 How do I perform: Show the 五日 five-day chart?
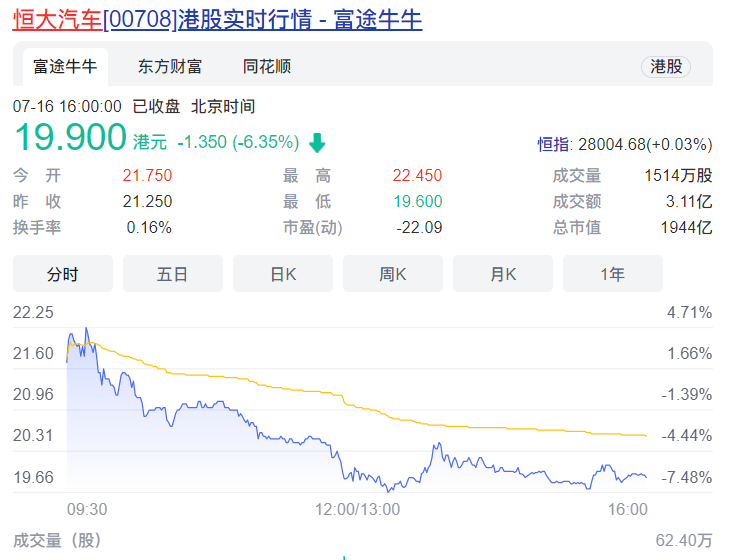pos(173,274)
